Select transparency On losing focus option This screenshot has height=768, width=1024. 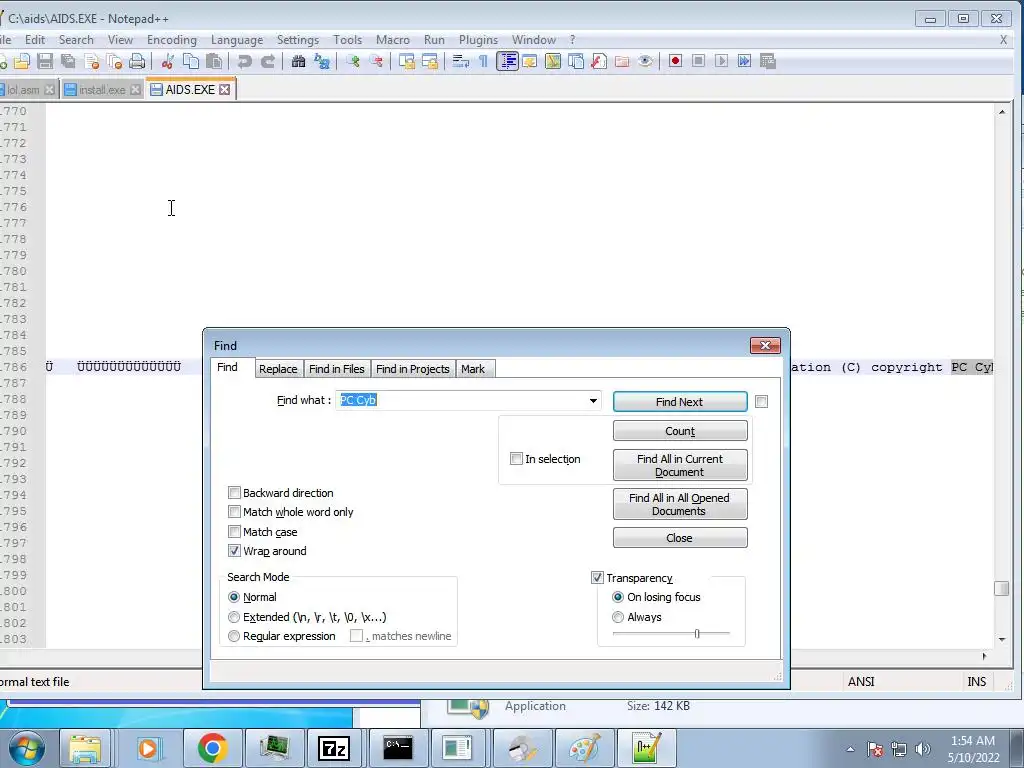point(618,597)
